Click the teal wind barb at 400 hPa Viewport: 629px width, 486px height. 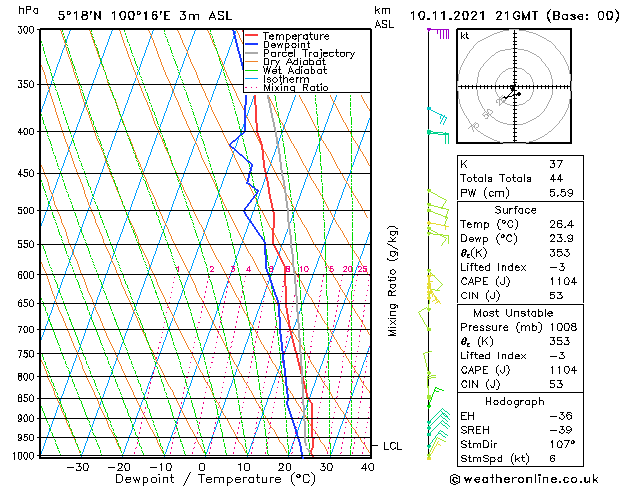coord(438,136)
